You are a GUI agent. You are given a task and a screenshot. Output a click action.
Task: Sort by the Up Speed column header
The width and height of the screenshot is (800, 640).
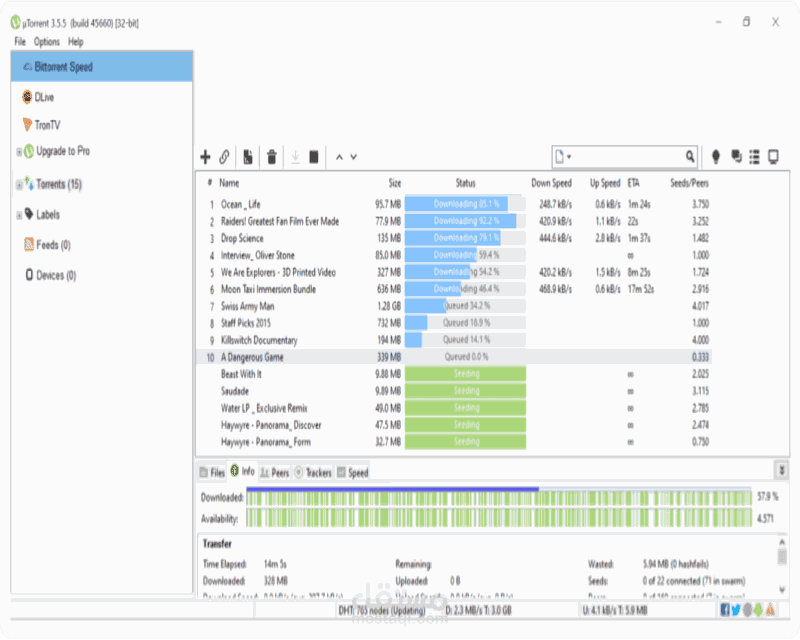(x=605, y=183)
